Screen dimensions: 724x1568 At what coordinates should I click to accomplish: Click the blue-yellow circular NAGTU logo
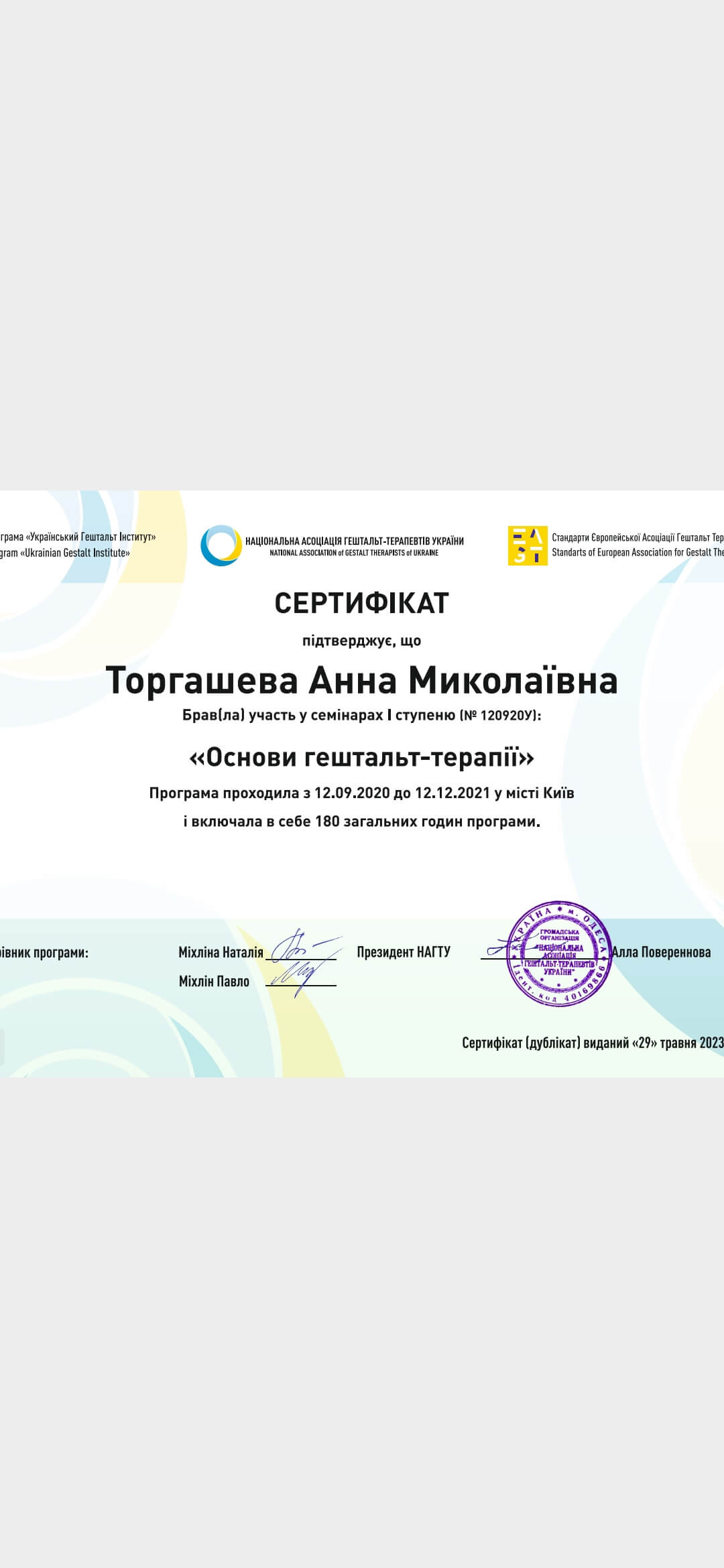(x=221, y=545)
